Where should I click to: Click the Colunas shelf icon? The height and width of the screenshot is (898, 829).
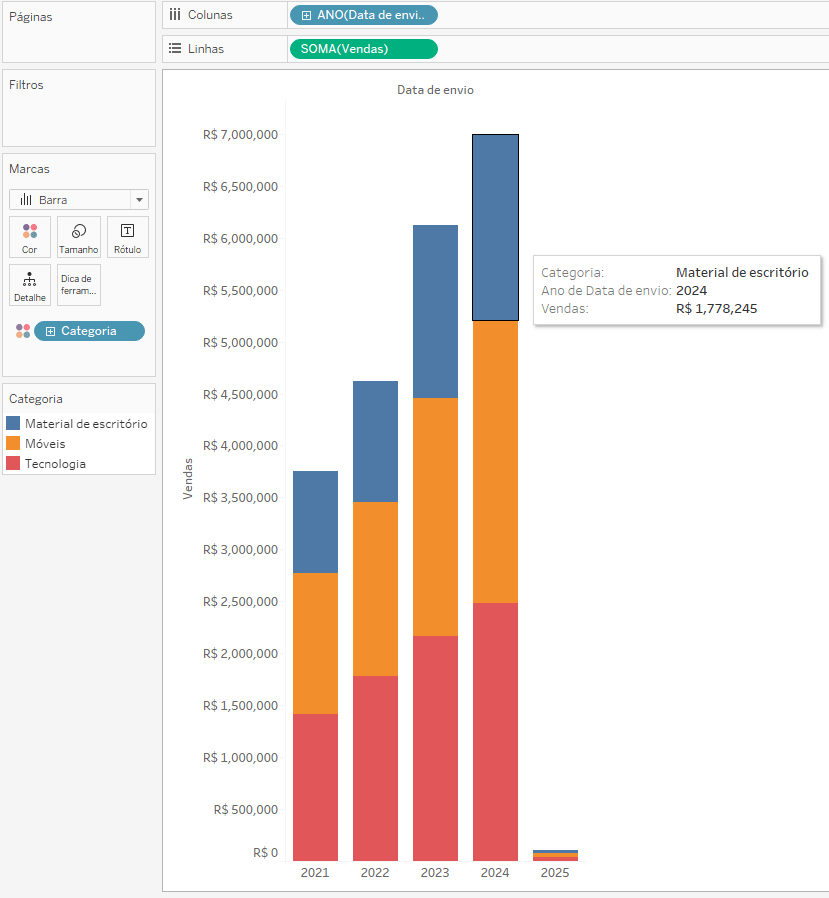175,15
